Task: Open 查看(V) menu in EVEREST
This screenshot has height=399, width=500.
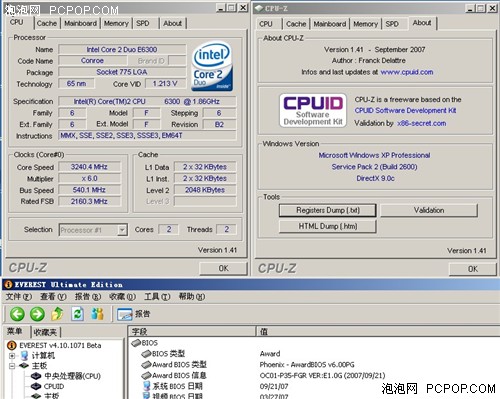Action: pyautogui.click(x=53, y=296)
